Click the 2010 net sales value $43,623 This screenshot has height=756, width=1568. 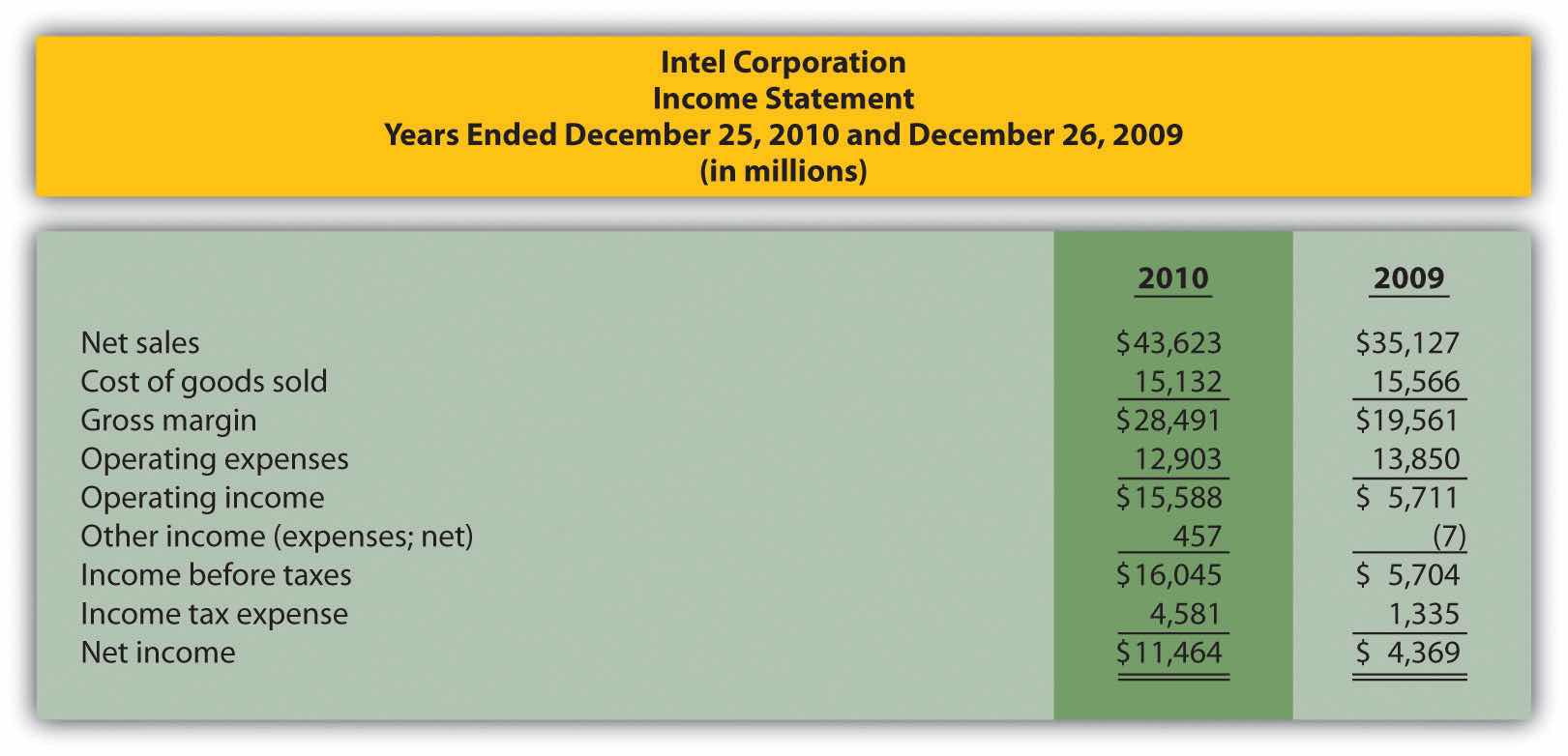tap(1169, 343)
